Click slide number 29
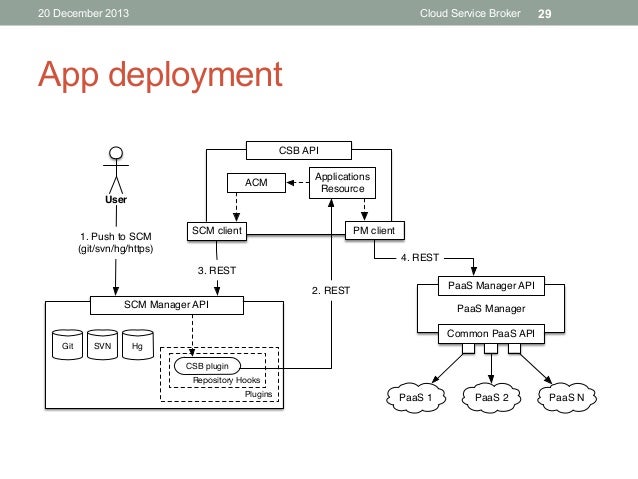 [x=544, y=14]
